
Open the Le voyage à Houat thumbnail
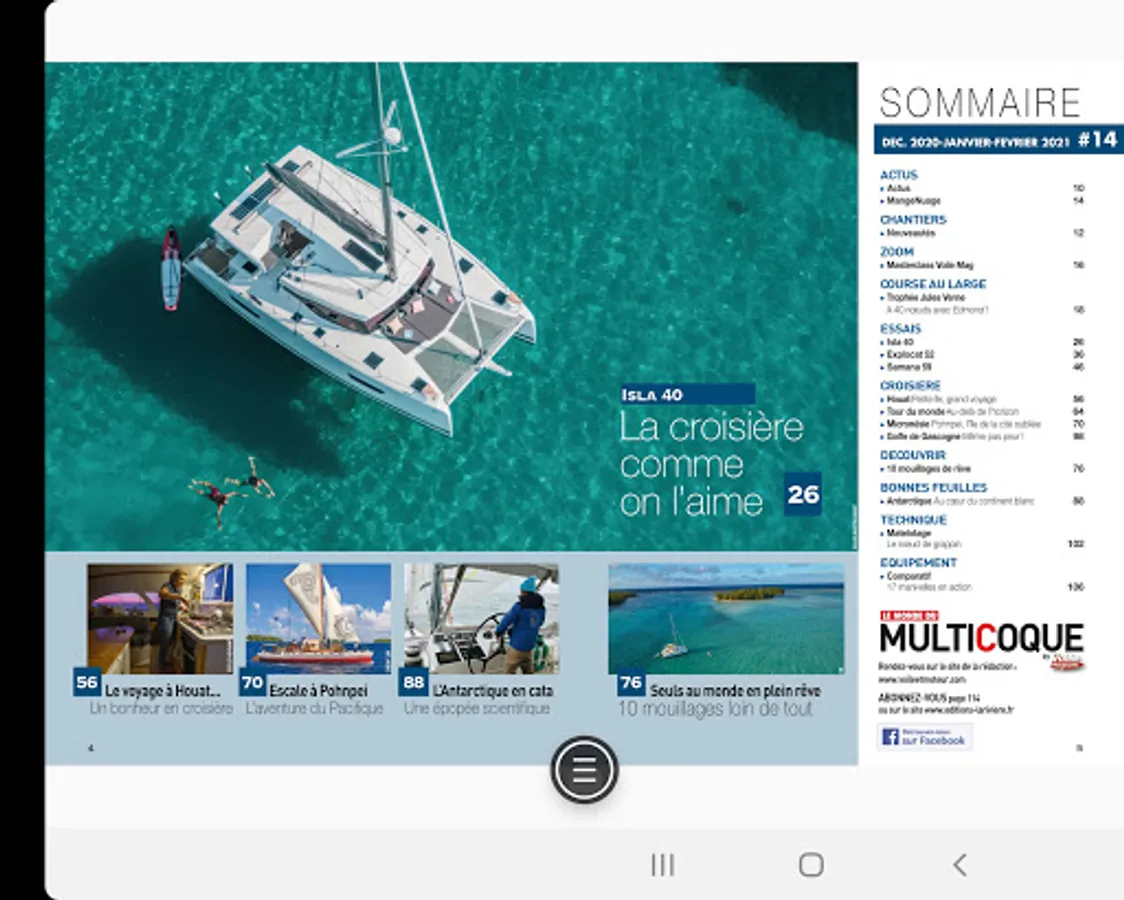(160, 618)
